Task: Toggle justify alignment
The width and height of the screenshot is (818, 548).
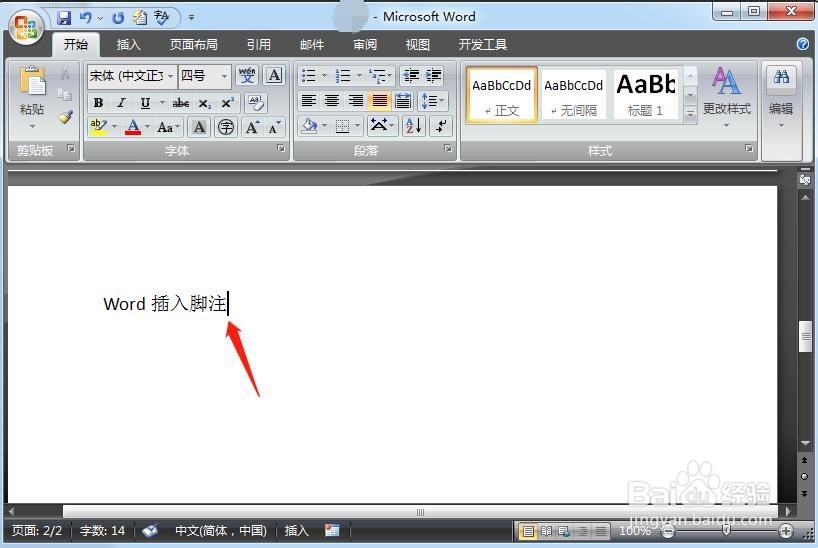Action: (379, 100)
